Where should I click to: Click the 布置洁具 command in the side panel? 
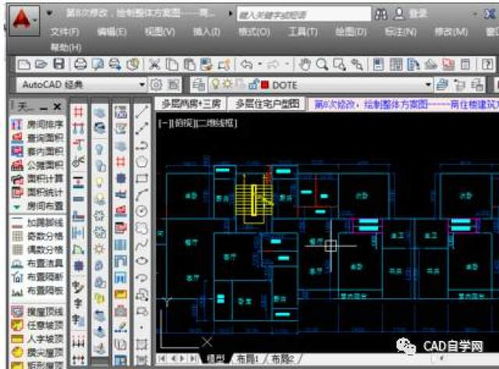click(38, 263)
